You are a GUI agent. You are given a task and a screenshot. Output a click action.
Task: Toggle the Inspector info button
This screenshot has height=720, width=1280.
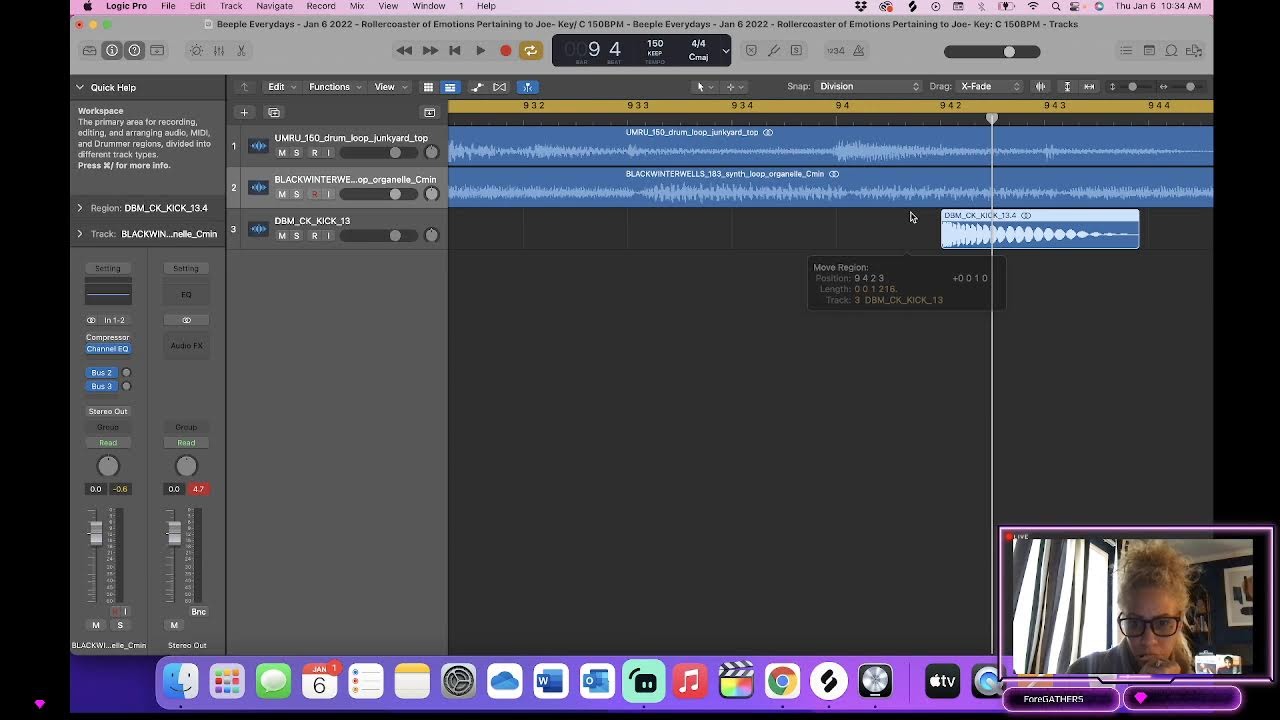click(x=112, y=50)
